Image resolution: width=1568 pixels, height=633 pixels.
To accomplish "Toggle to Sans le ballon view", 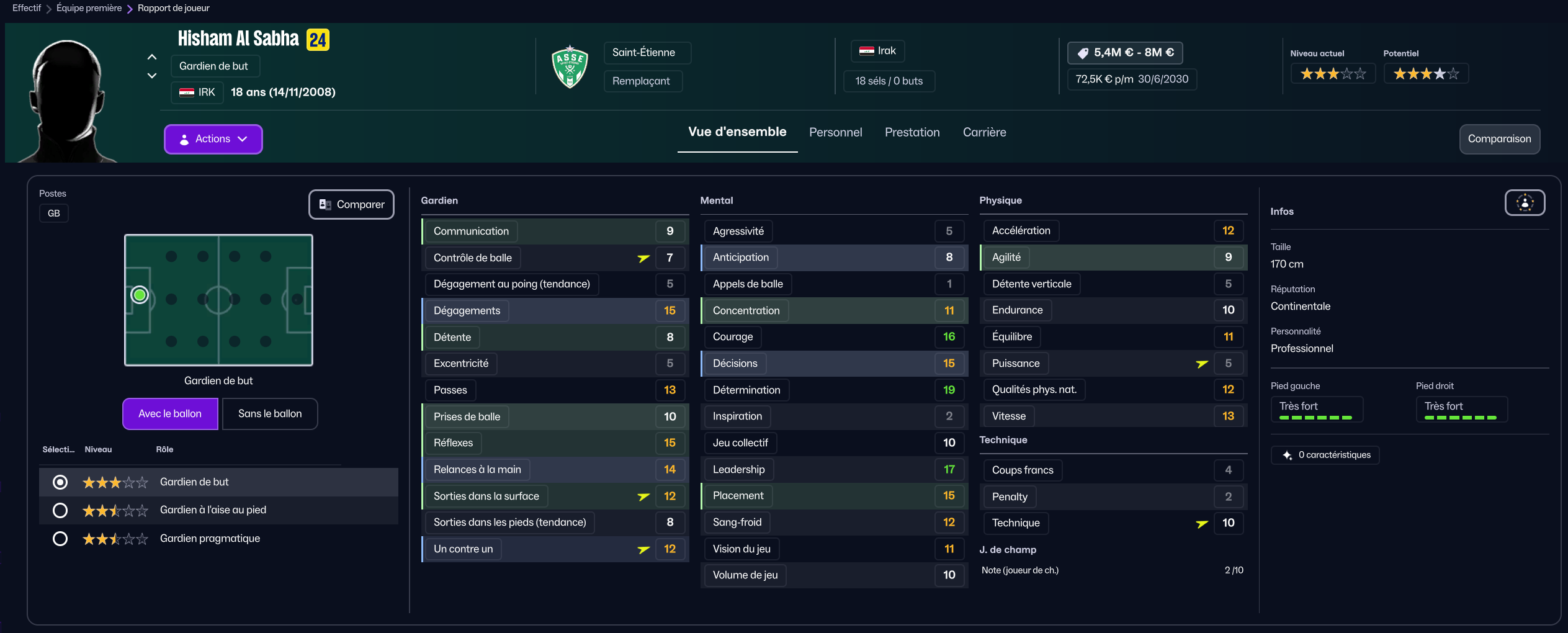I will point(270,414).
